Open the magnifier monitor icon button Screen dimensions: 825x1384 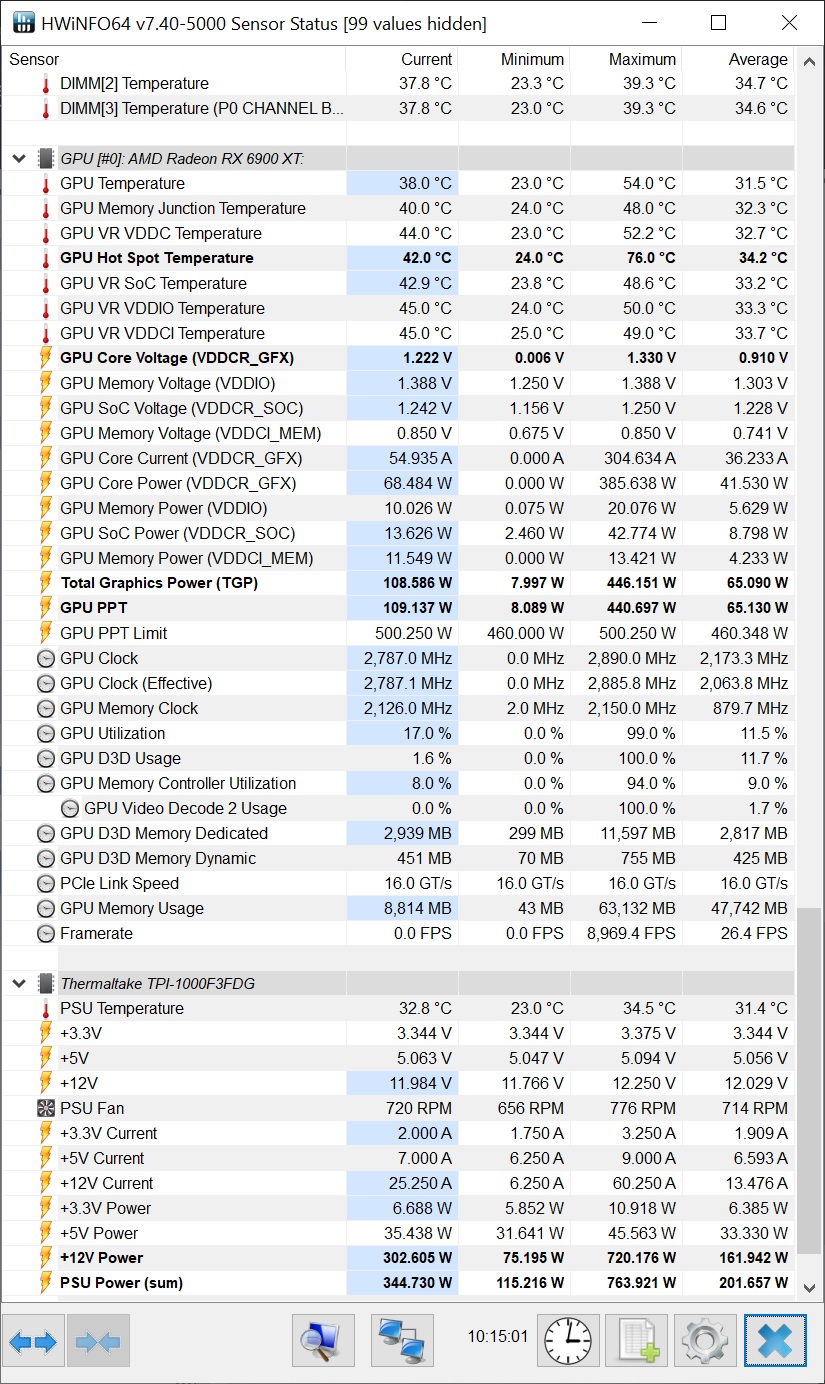click(x=323, y=1341)
